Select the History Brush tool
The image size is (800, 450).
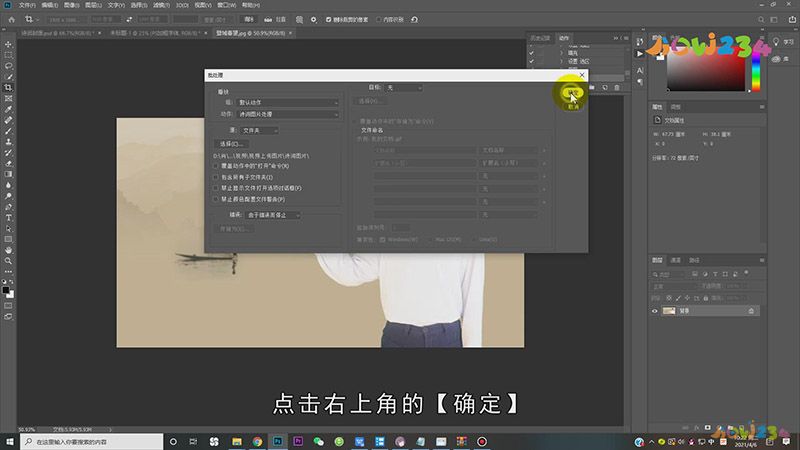coord(8,153)
